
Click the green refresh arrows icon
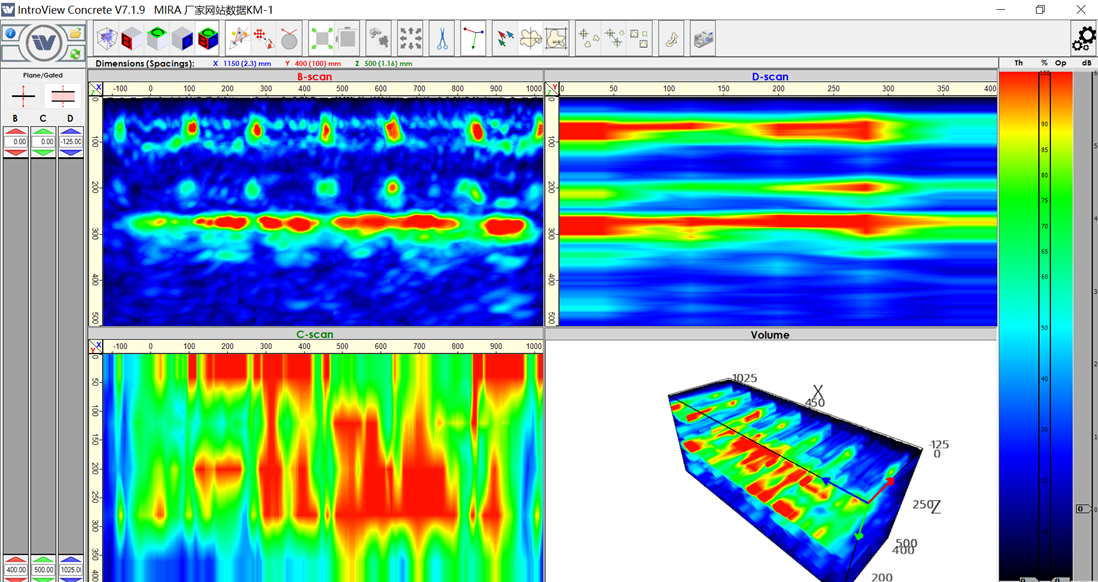pyautogui.click(x=75, y=53)
